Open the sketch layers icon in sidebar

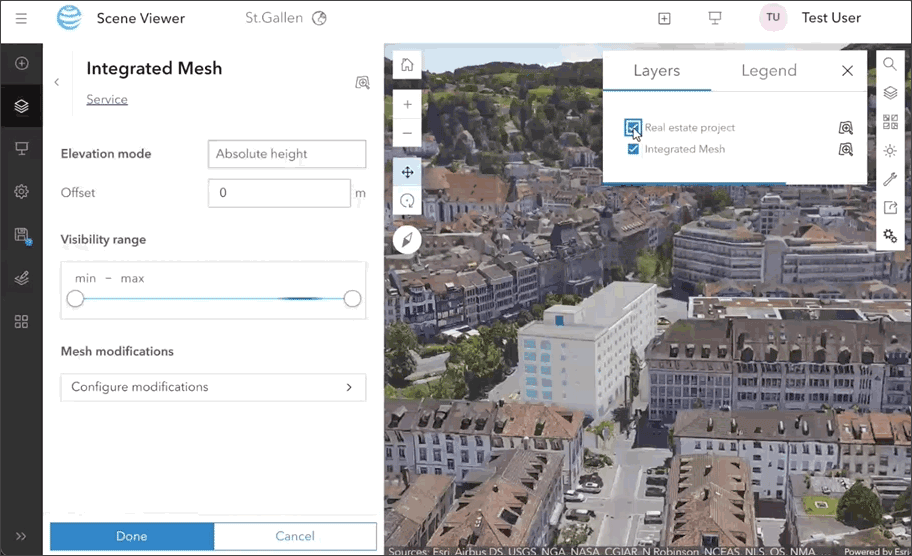point(22,279)
